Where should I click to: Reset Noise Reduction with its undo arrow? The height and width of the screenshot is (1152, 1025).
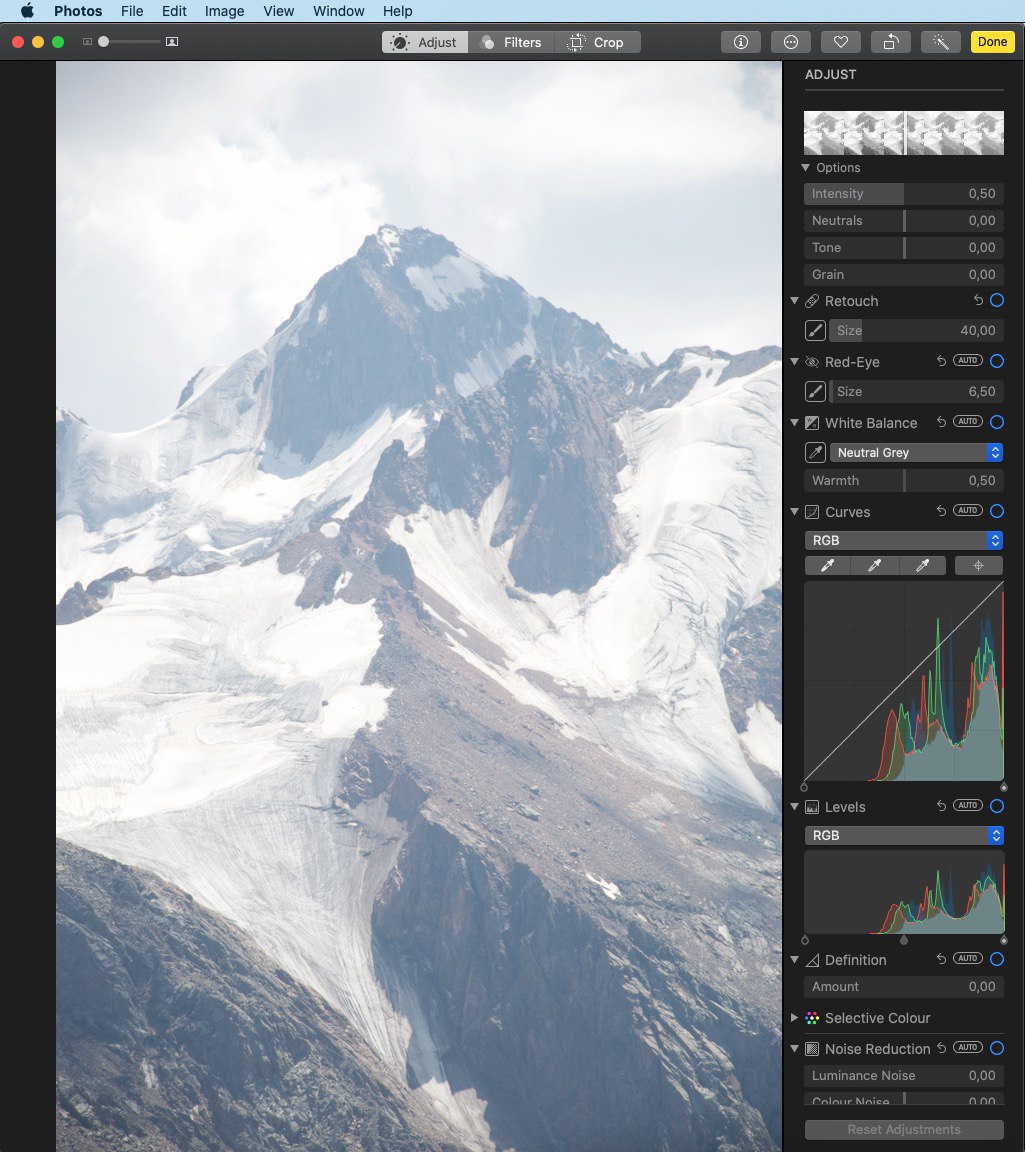pyautogui.click(x=941, y=1048)
